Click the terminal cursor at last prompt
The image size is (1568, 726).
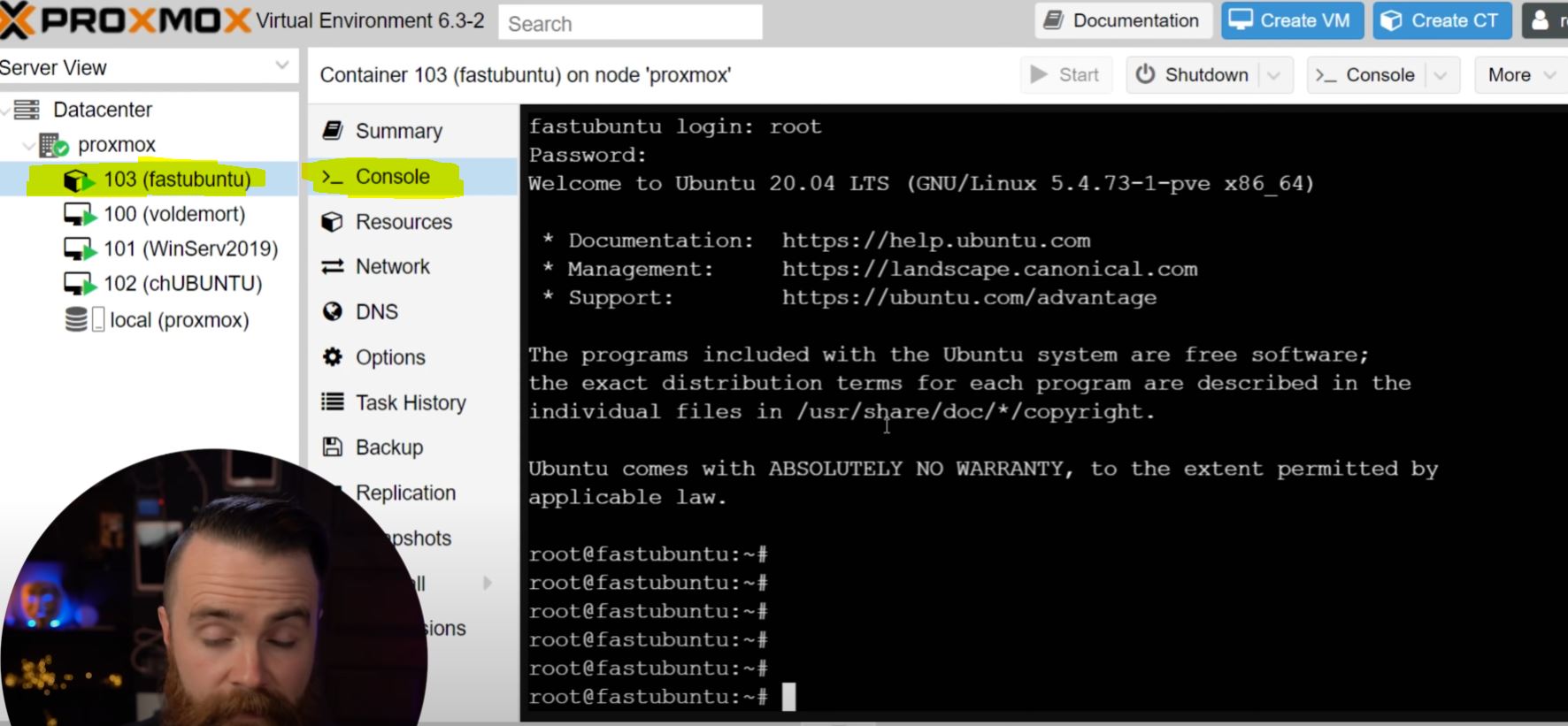(788, 697)
